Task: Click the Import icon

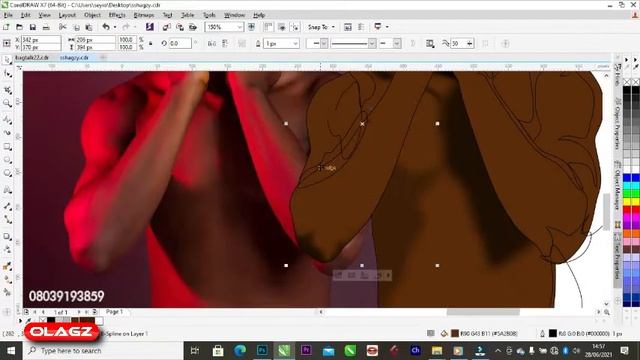Action: pos(167,27)
